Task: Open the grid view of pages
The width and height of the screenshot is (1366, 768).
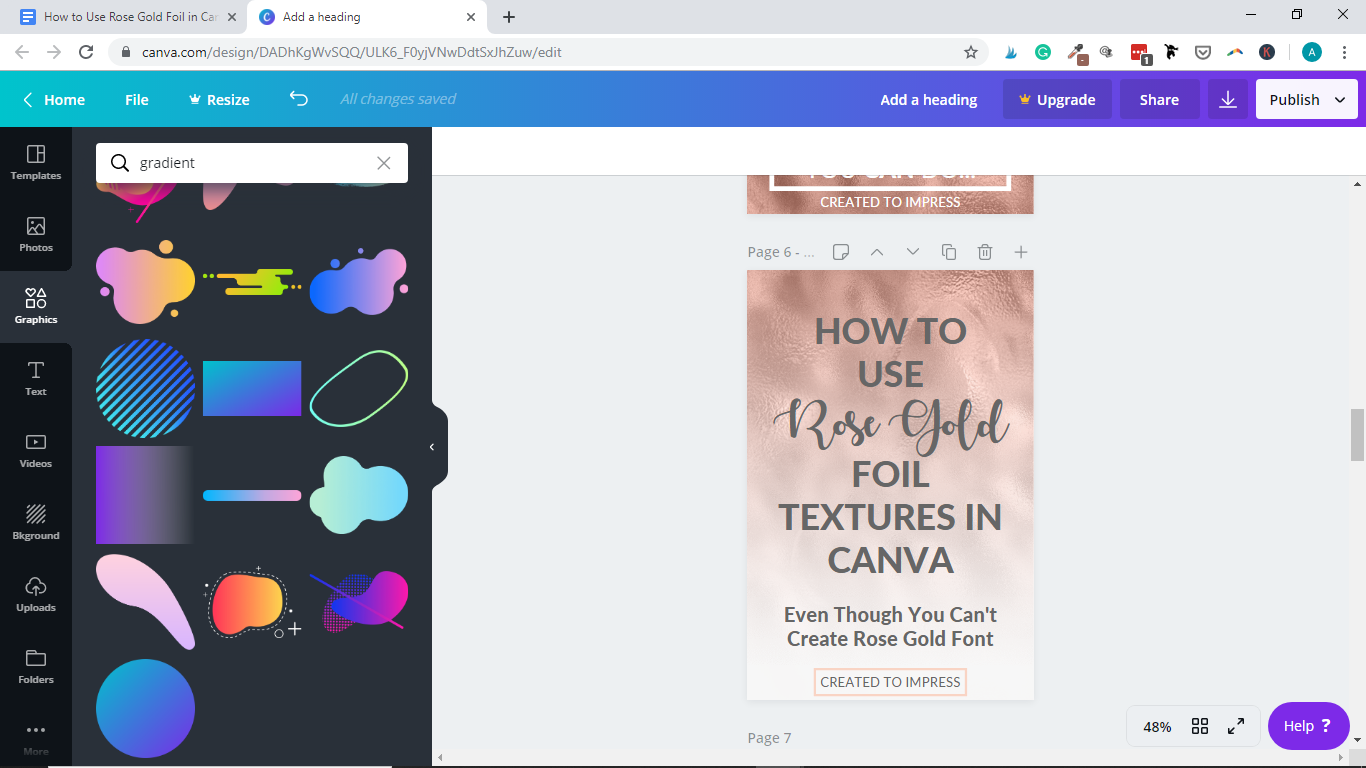Action: (1200, 727)
